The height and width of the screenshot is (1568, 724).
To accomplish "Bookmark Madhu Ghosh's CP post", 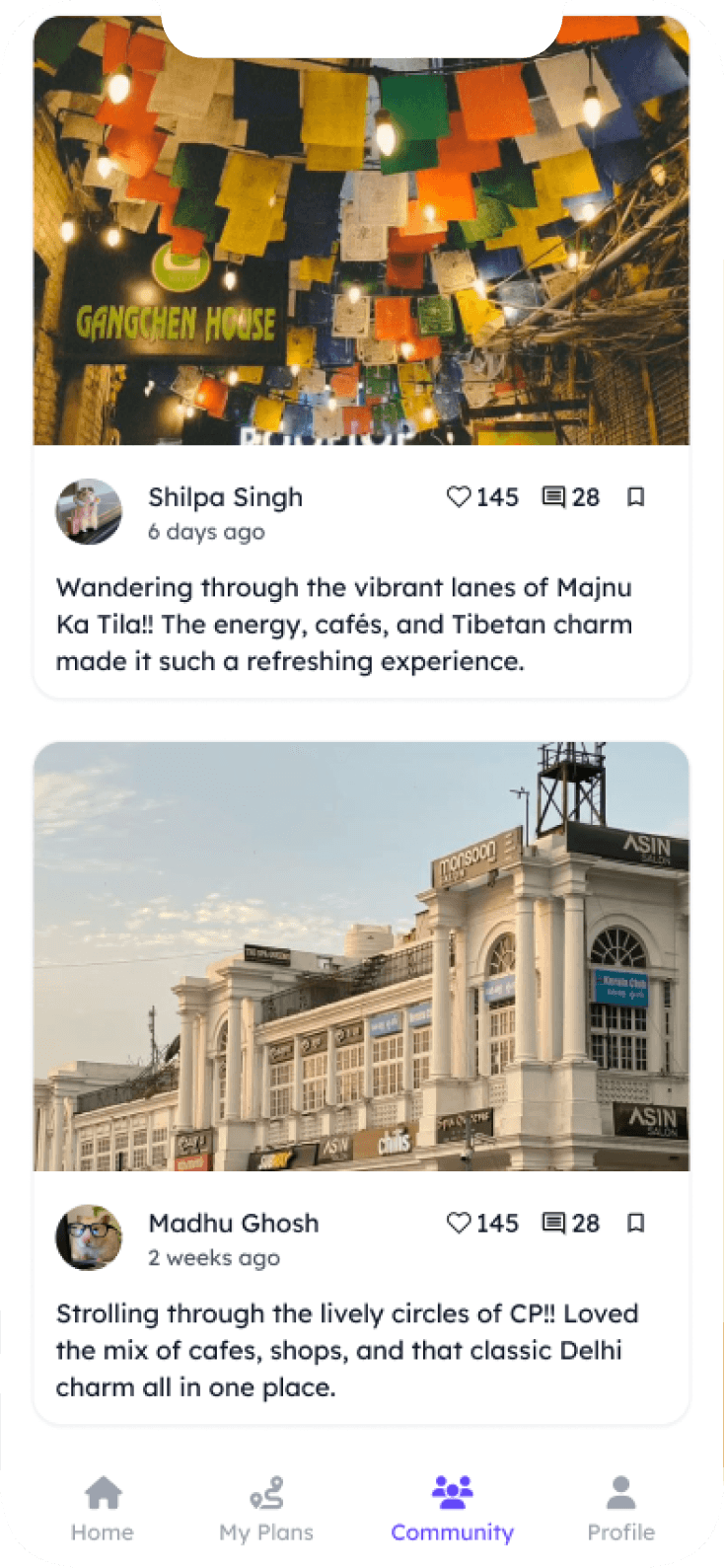I will point(636,1223).
